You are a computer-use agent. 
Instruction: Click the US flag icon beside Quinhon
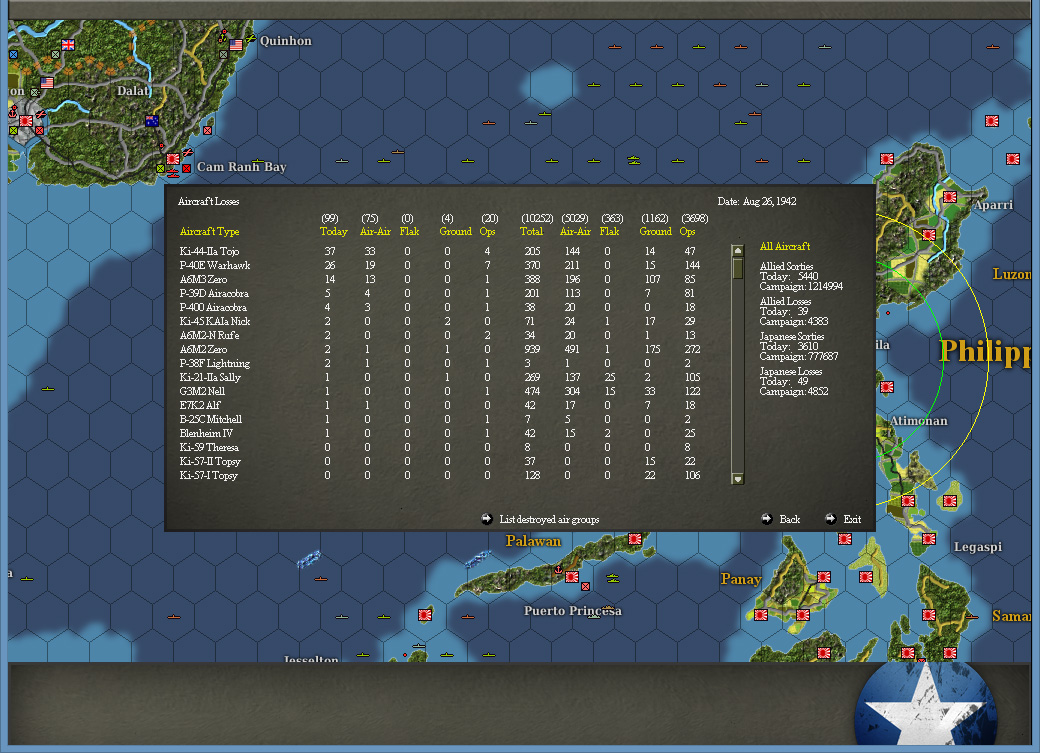tap(236, 45)
